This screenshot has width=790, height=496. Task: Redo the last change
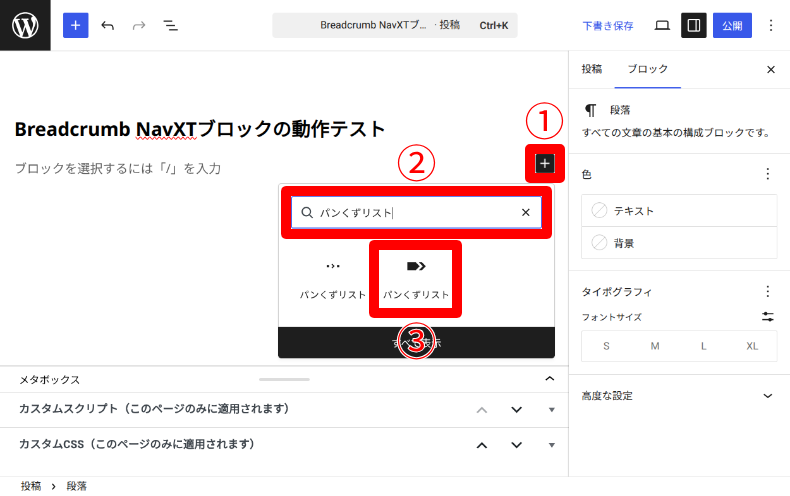(139, 25)
